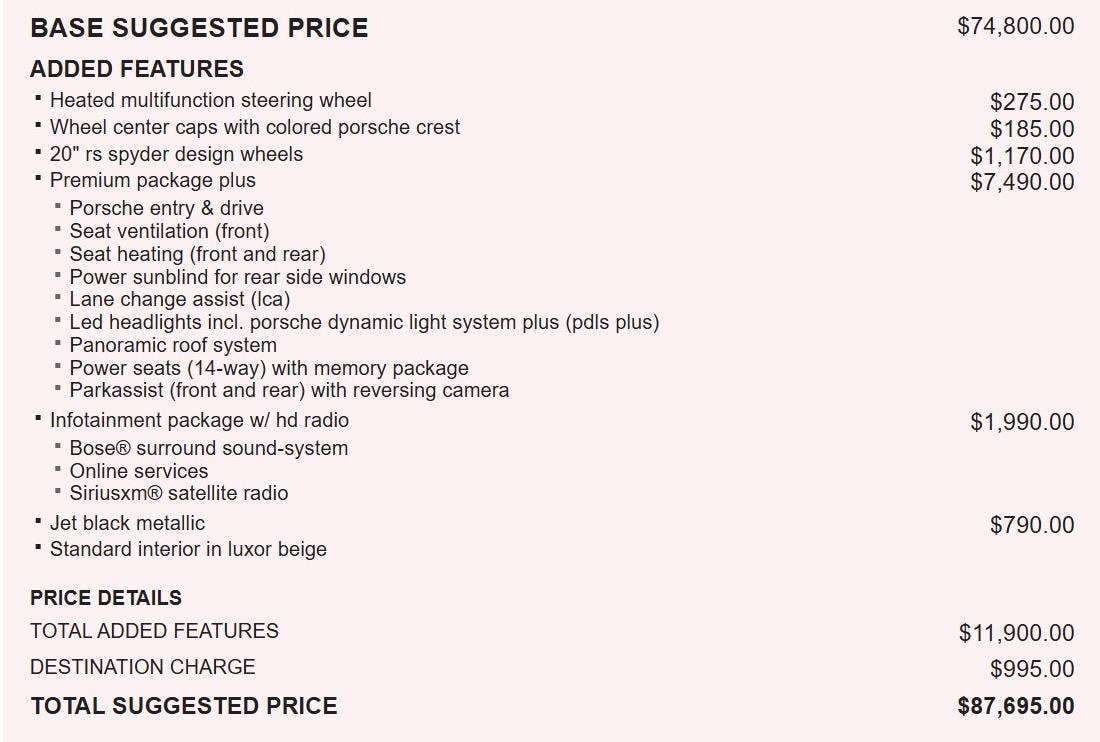This screenshot has height=742, width=1100.
Task: Select Heated multifunction steering wheel item
Action: 210,101
